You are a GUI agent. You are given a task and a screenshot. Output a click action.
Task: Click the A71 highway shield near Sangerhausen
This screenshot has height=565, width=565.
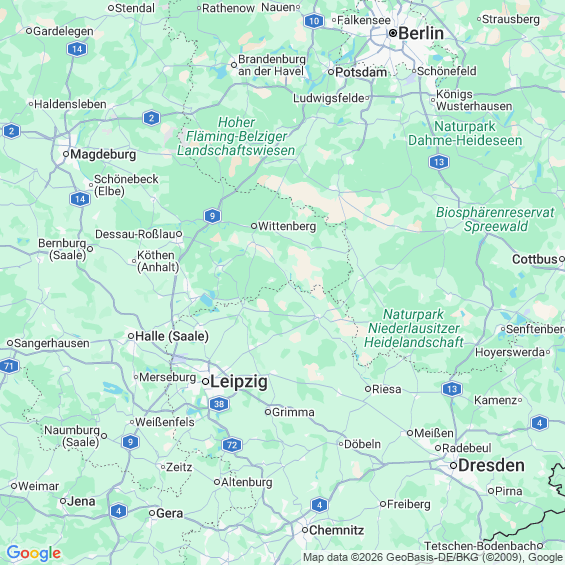pos(9,366)
